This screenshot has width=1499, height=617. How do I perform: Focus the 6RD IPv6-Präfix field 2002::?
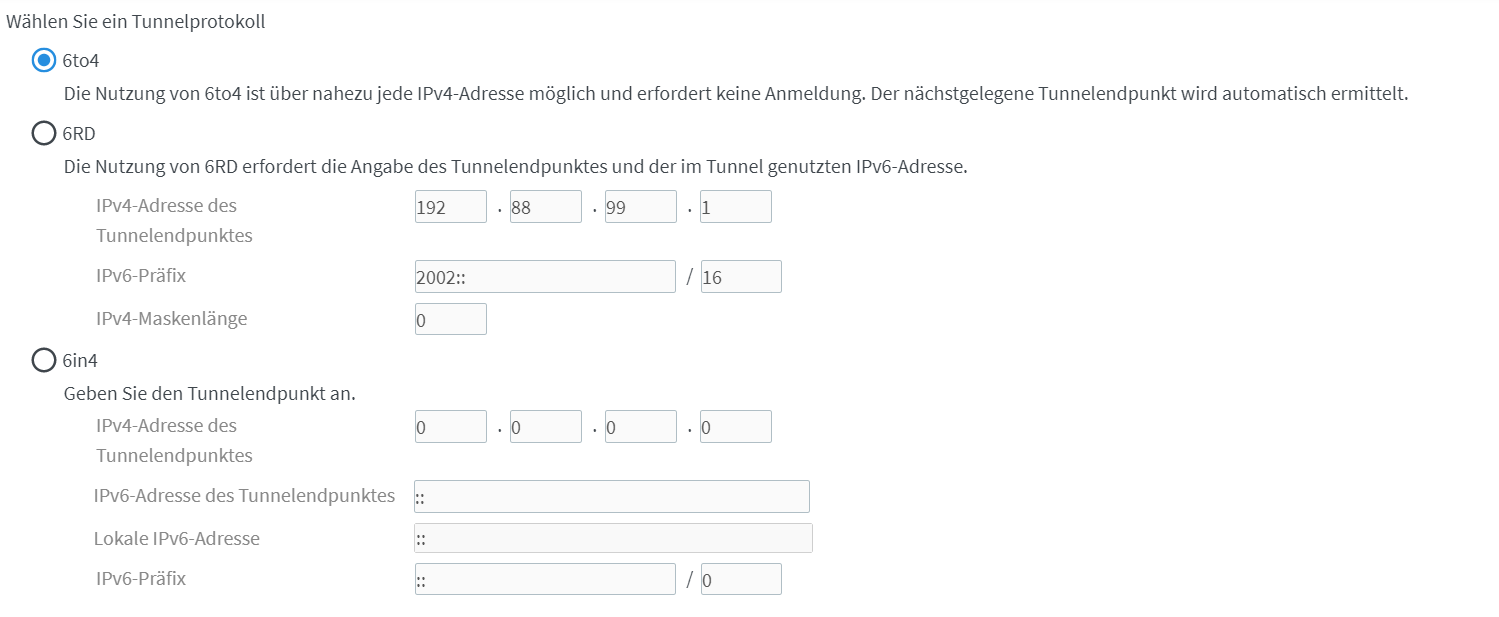[x=545, y=277]
